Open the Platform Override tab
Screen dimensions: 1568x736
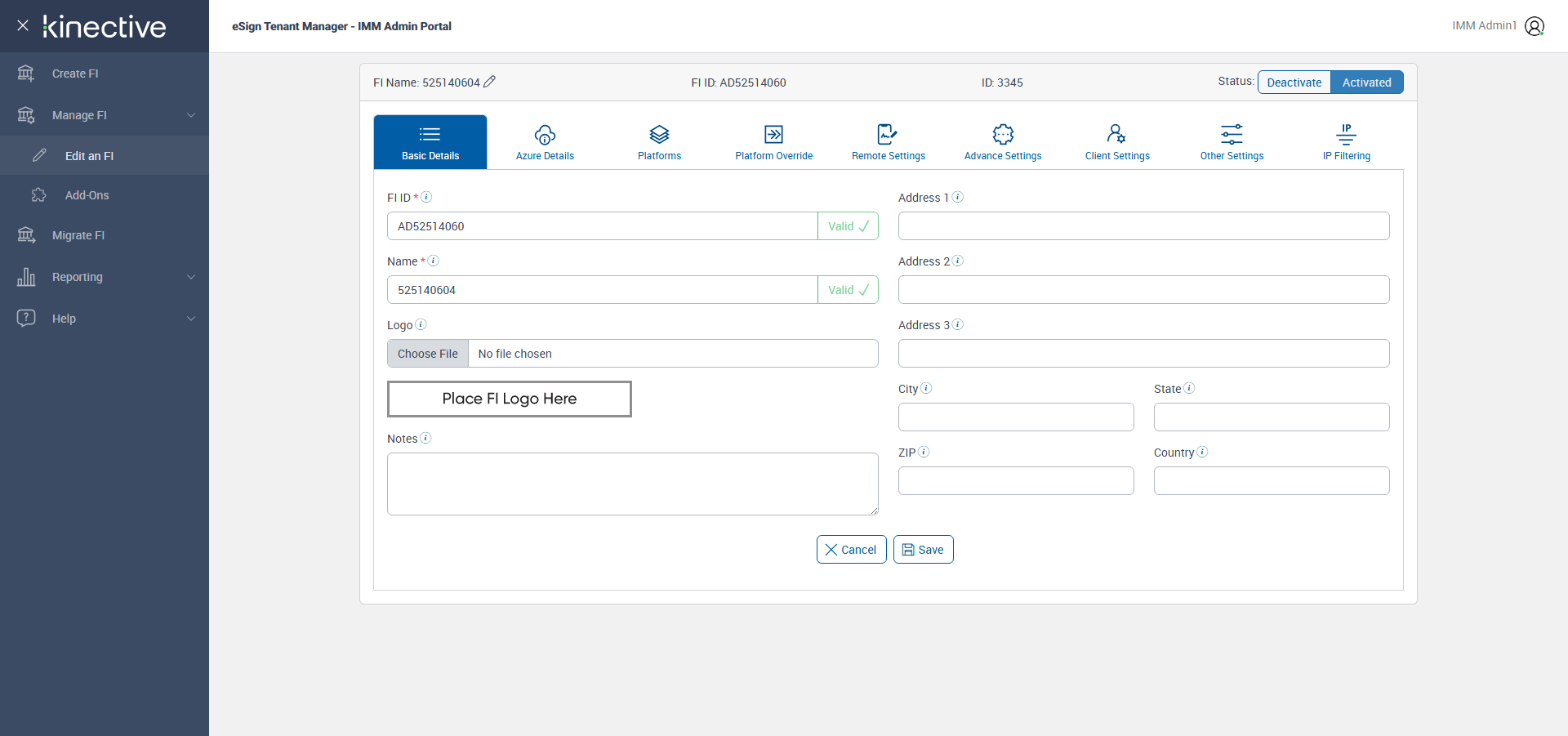(773, 142)
